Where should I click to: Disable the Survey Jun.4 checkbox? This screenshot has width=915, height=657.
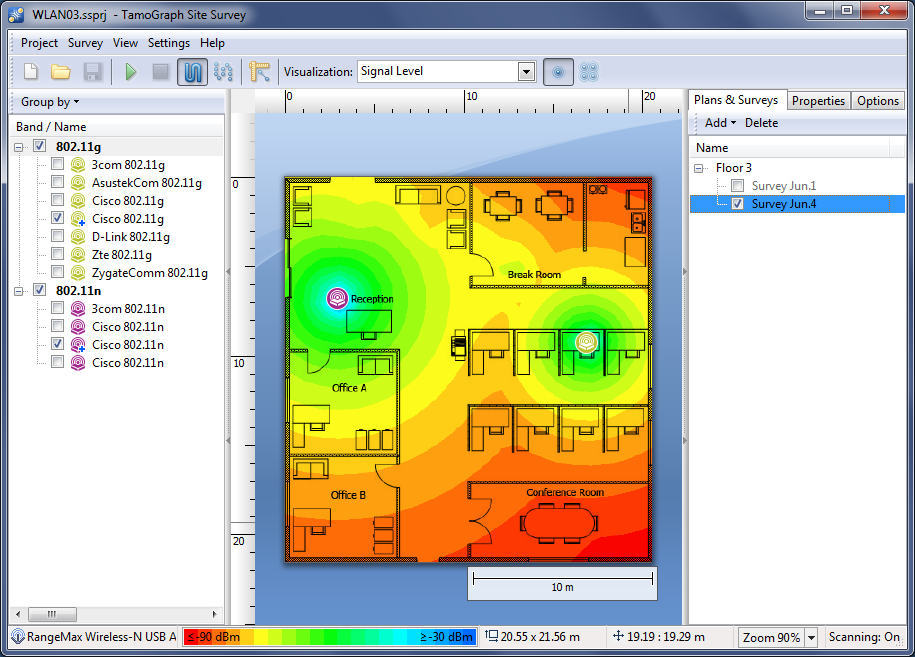tap(738, 204)
